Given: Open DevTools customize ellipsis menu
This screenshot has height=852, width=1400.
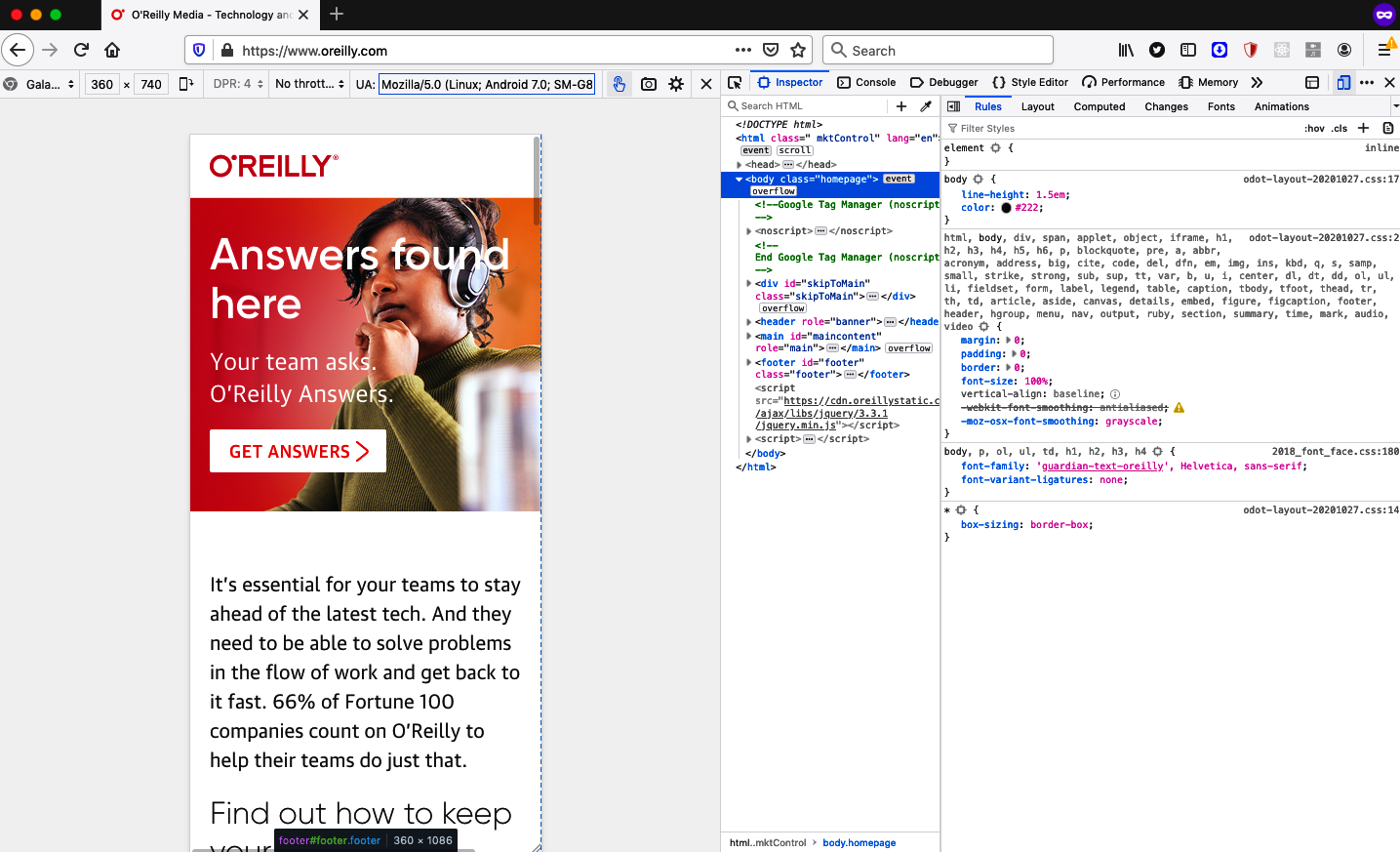Looking at the screenshot, I should pyautogui.click(x=1367, y=83).
